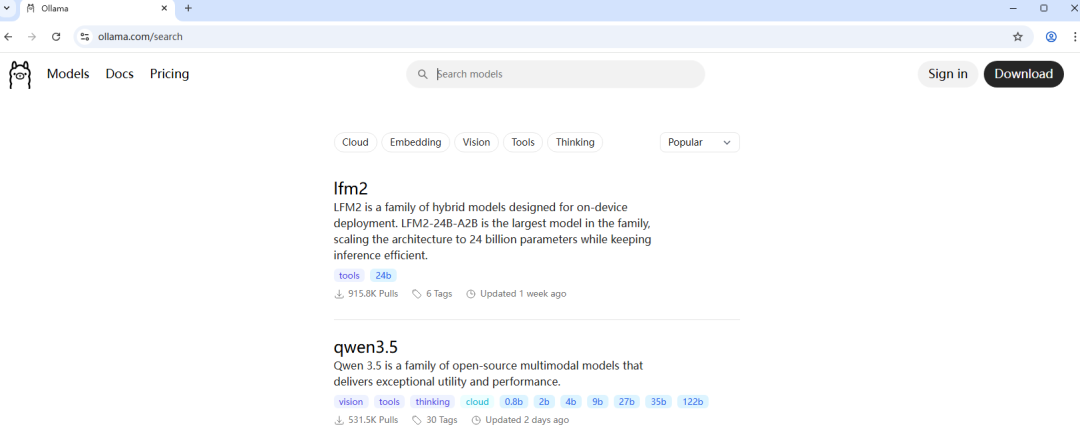Screen dimensions: 1080x441
Task: Toggle the Tools filter
Action: click(x=523, y=142)
